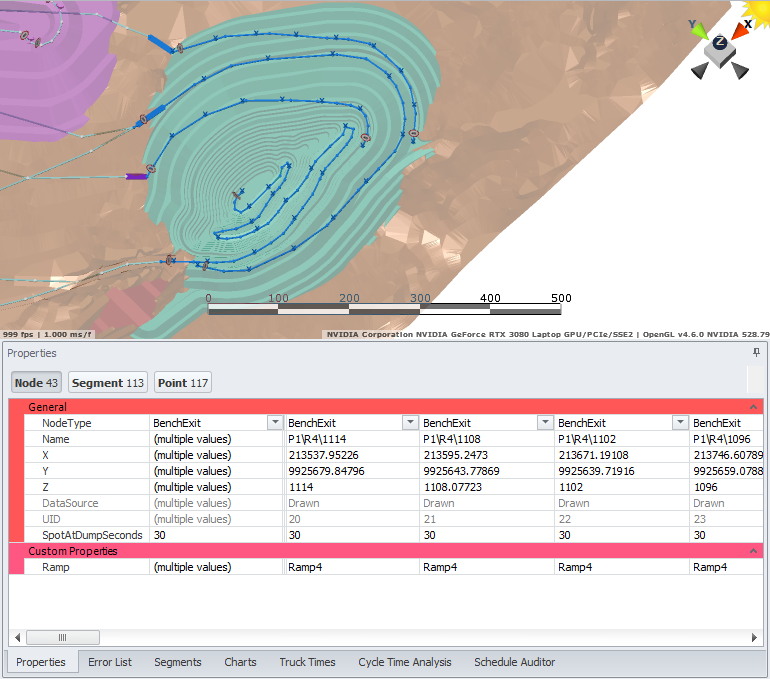
Task: Switch to the Truck Times tab
Action: (x=307, y=662)
